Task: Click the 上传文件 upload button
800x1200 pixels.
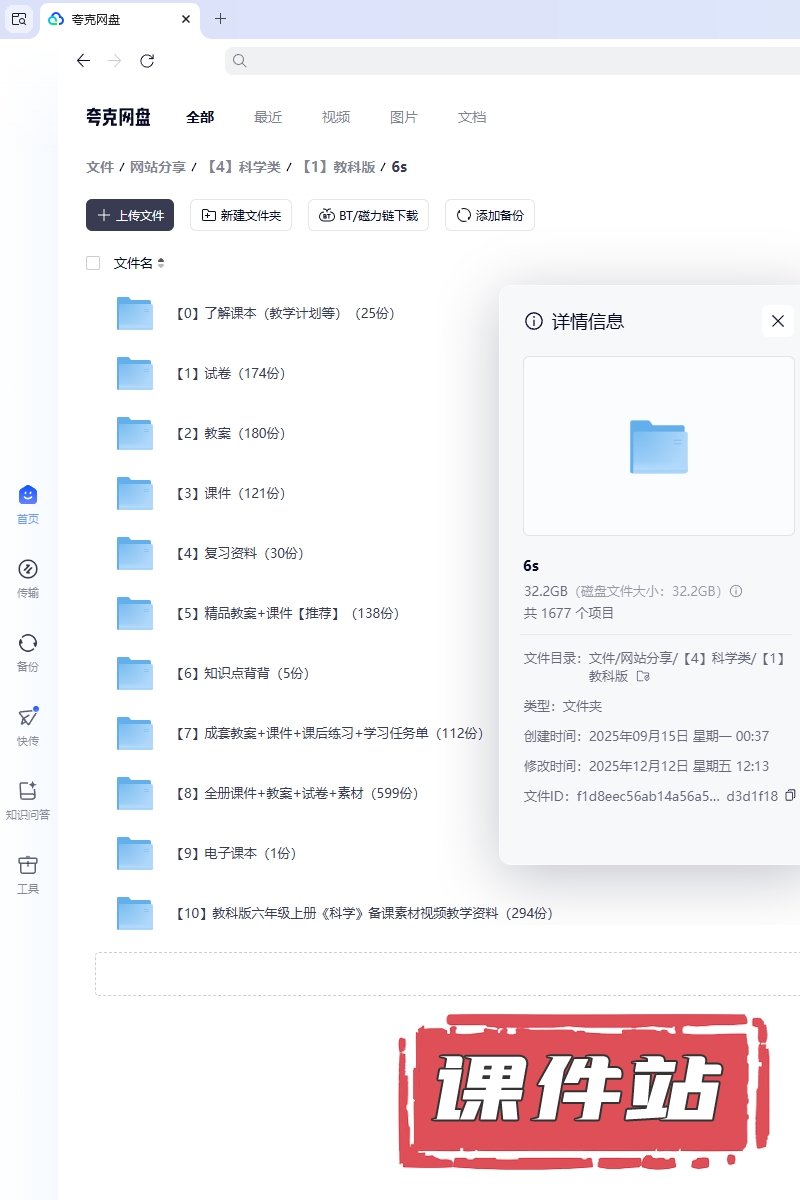Action: click(x=130, y=215)
